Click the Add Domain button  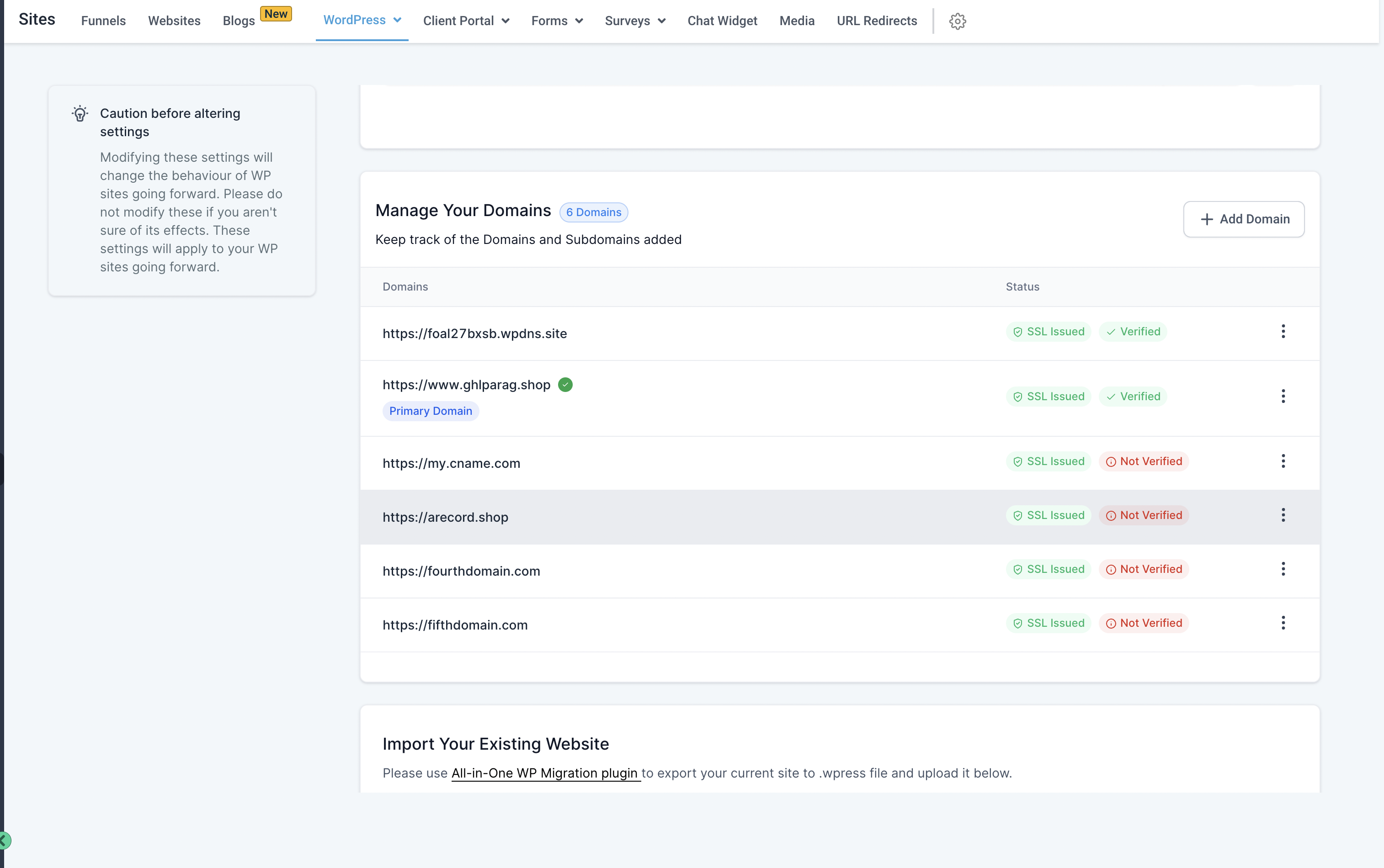(x=1243, y=219)
